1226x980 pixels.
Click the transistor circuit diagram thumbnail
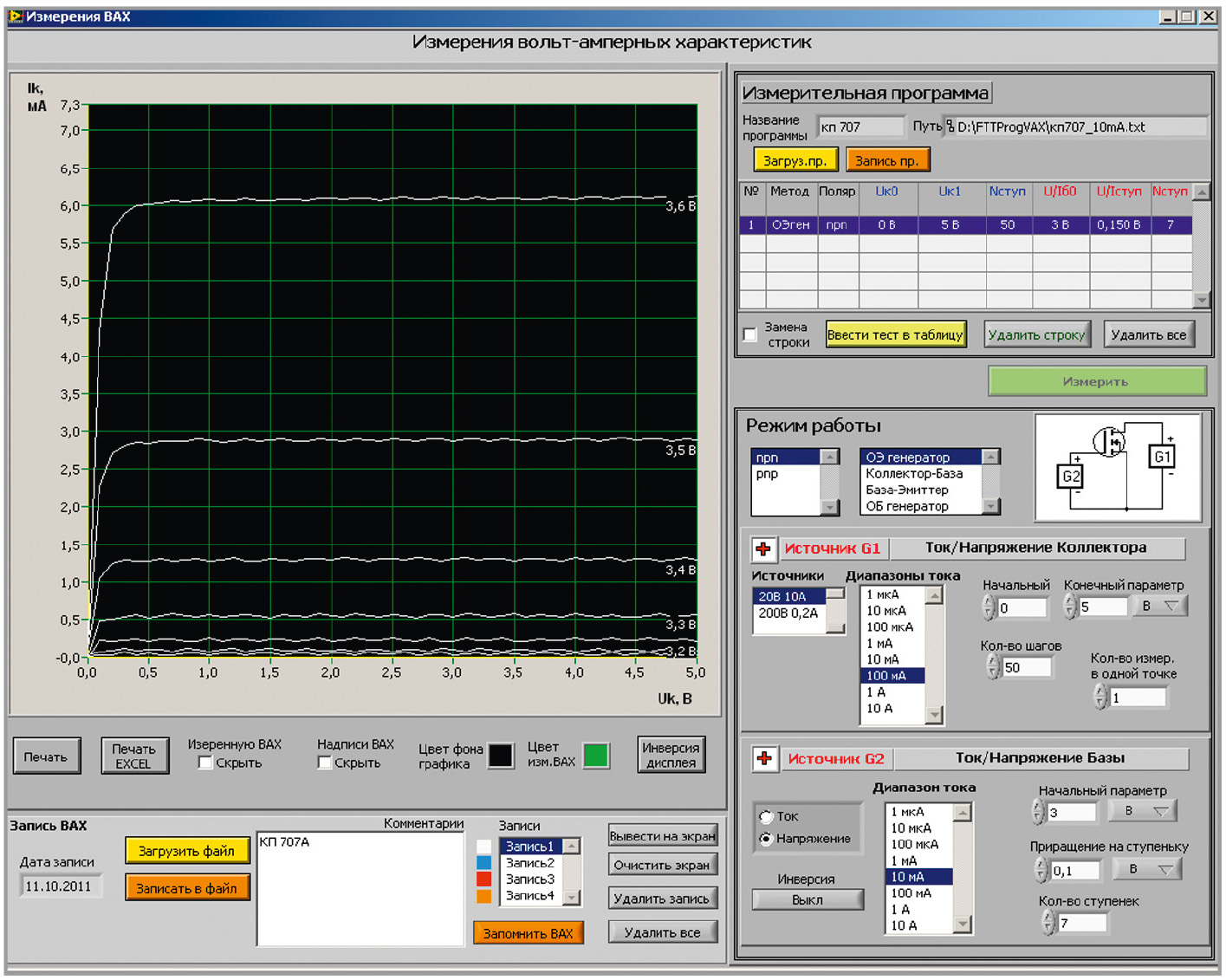tap(1119, 467)
